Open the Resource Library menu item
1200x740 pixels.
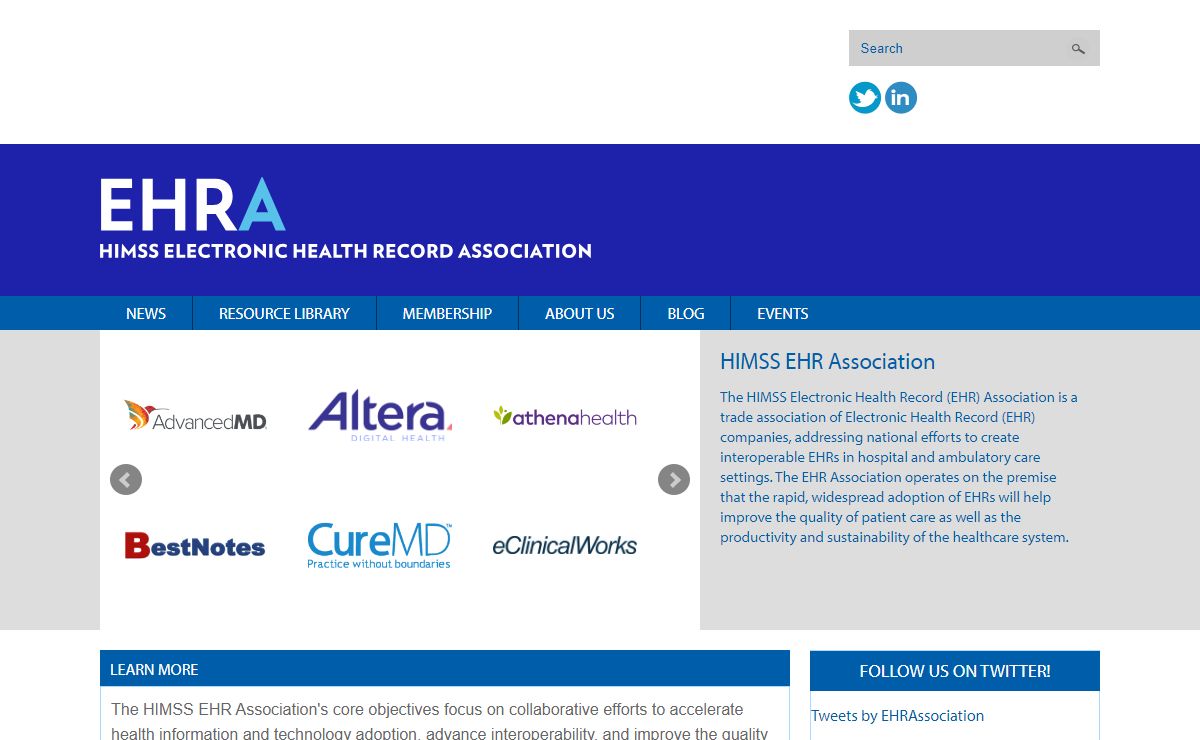point(284,313)
